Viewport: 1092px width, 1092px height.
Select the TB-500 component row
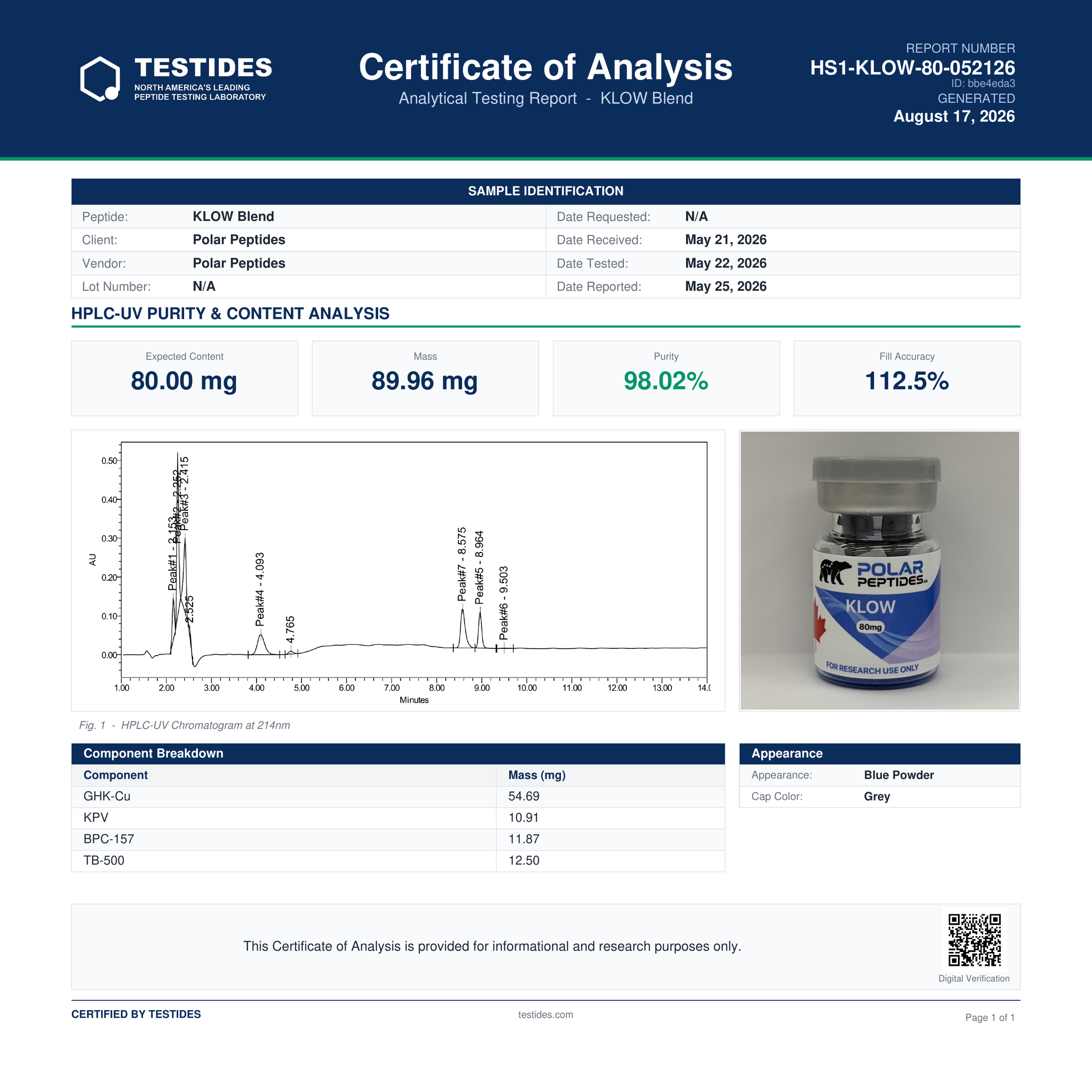[x=398, y=861]
